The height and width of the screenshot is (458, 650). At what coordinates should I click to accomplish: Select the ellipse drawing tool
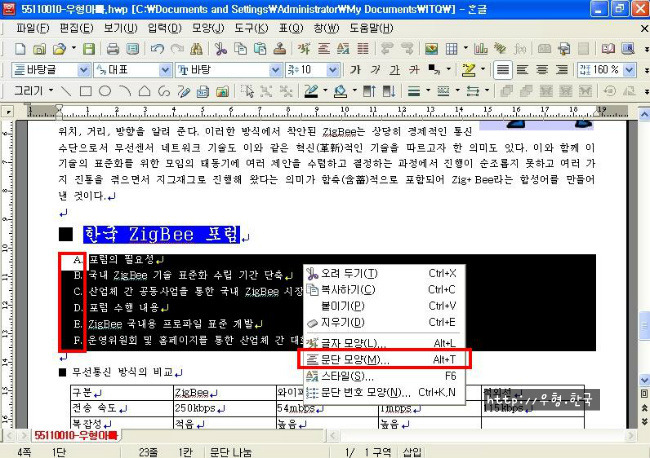[x=105, y=91]
